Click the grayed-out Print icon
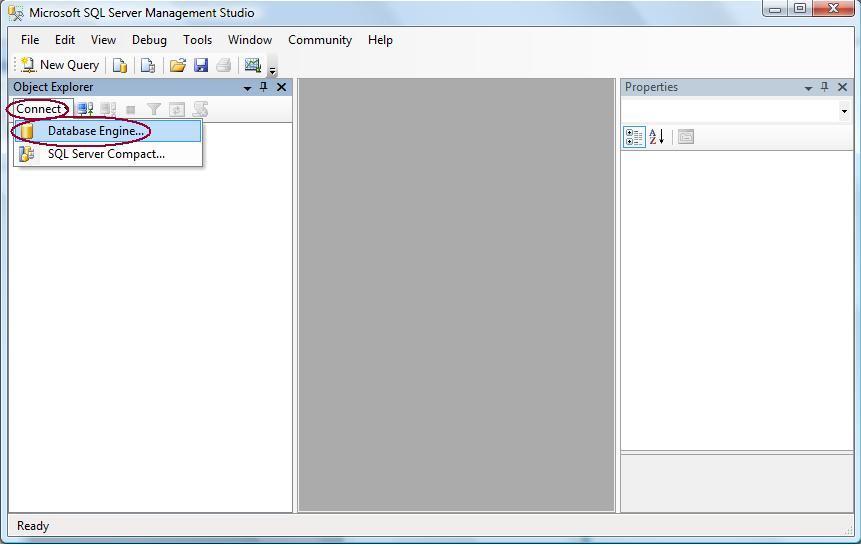Image resolution: width=861 pixels, height=548 pixels. tap(223, 65)
